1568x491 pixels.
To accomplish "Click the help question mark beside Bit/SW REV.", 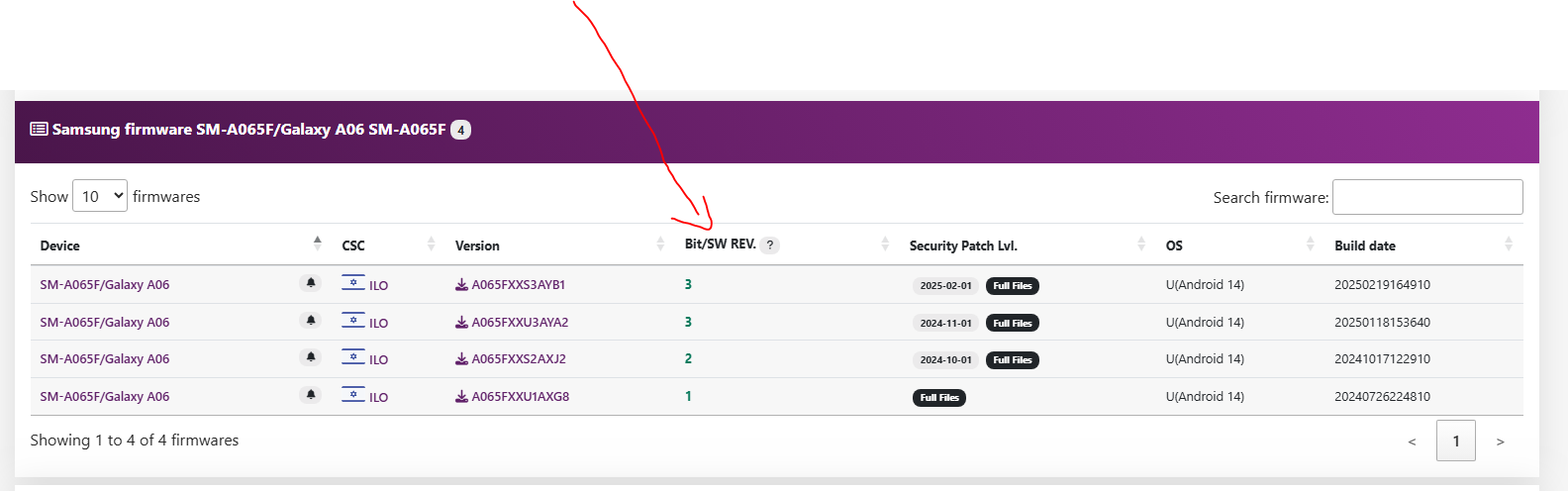I will (770, 245).
